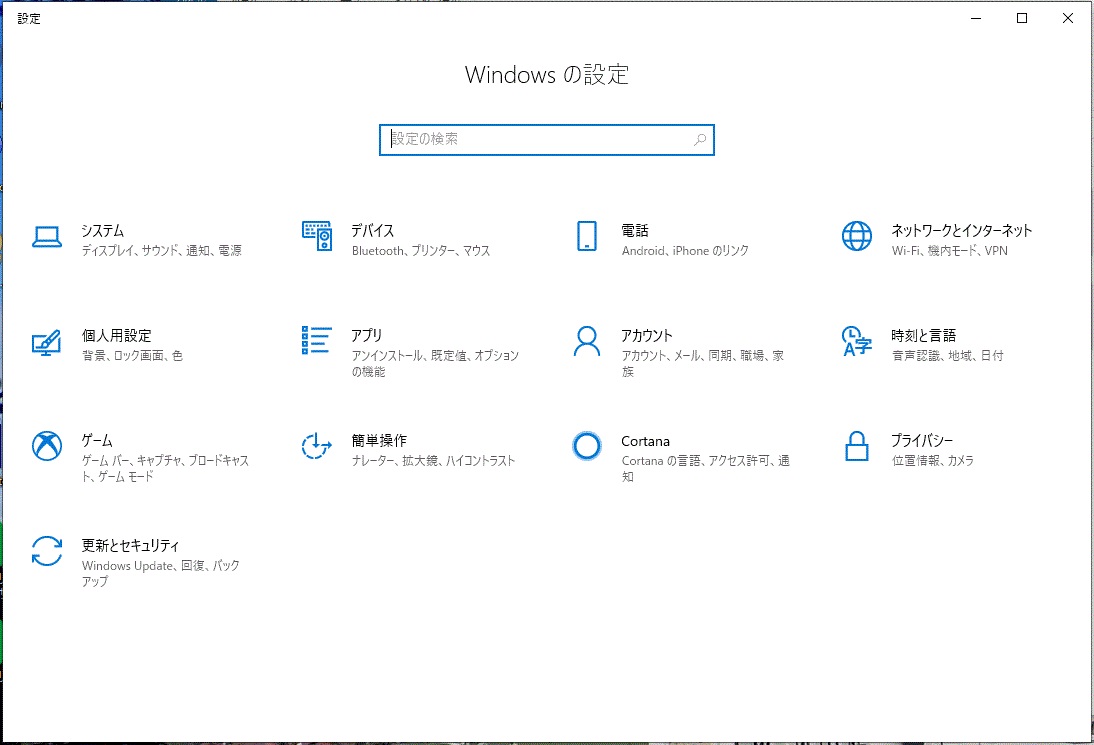Select the 電話 heading
Image resolution: width=1094 pixels, height=745 pixels.
(635, 230)
